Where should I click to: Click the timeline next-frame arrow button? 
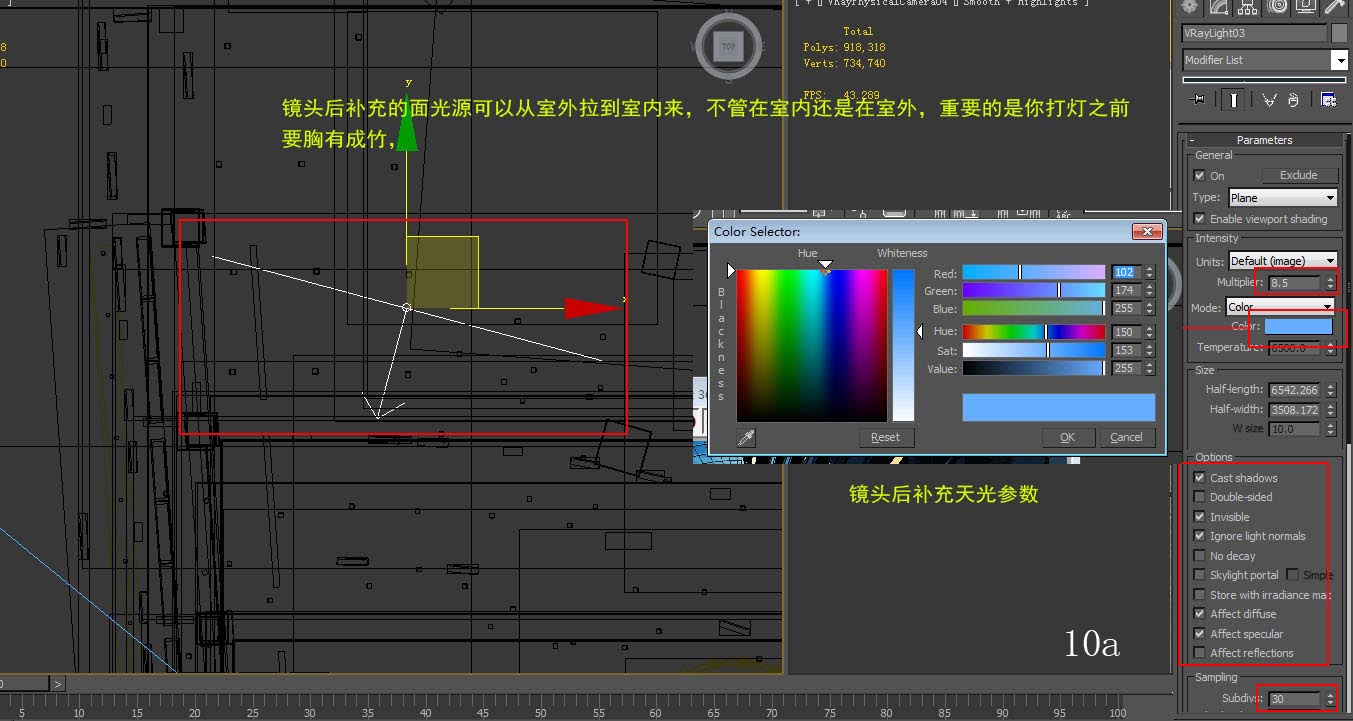point(58,684)
